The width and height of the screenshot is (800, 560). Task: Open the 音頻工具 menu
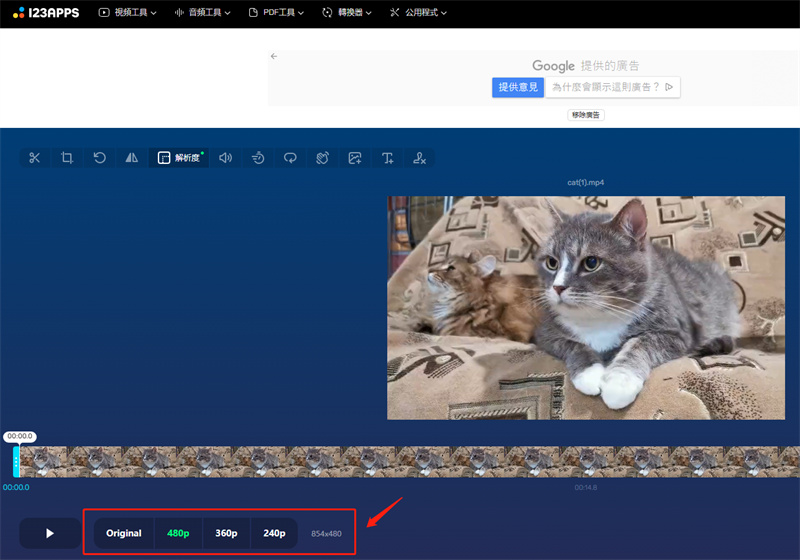click(x=203, y=13)
